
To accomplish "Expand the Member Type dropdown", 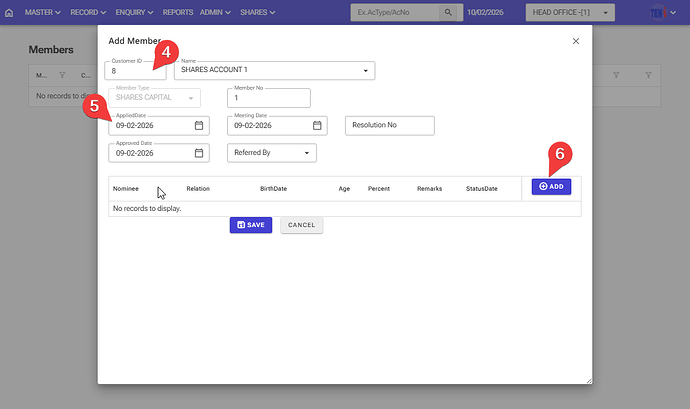I will click(191, 98).
